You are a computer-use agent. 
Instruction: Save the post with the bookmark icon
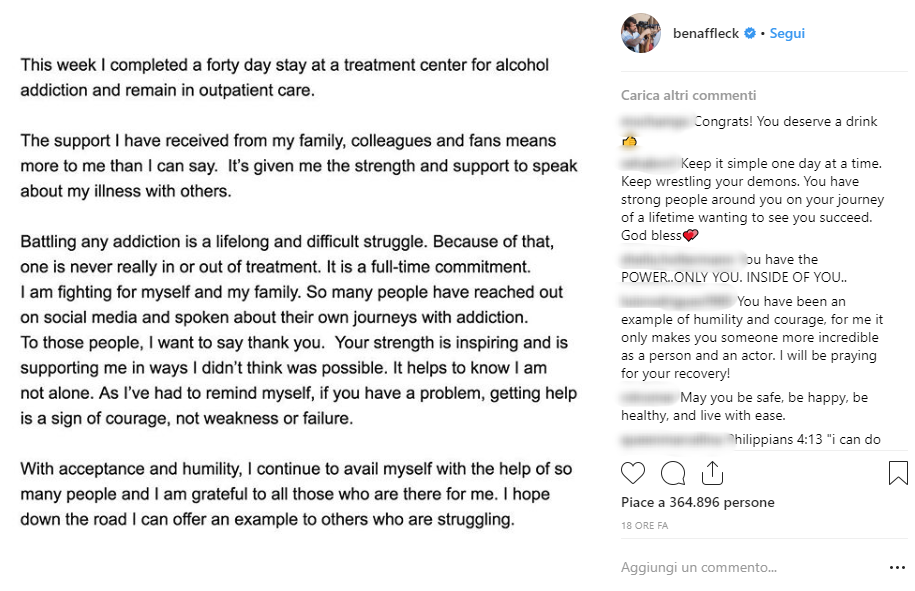click(x=897, y=473)
